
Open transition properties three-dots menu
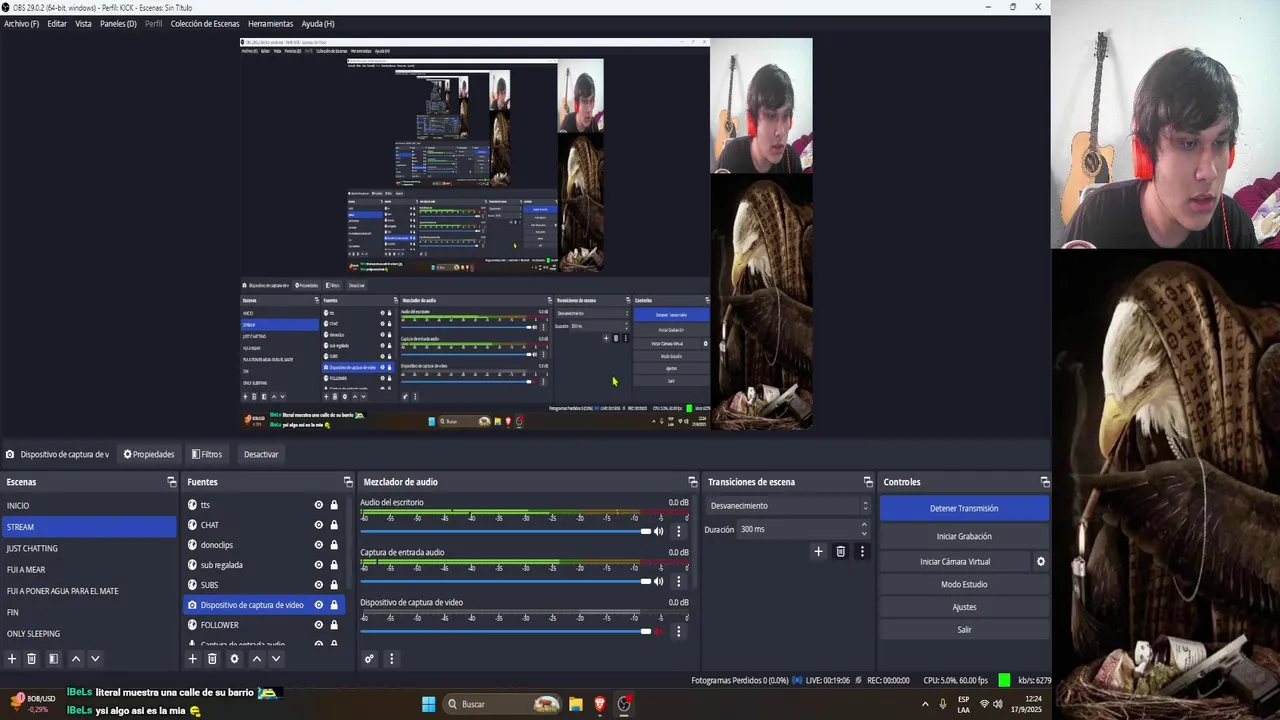point(862,551)
